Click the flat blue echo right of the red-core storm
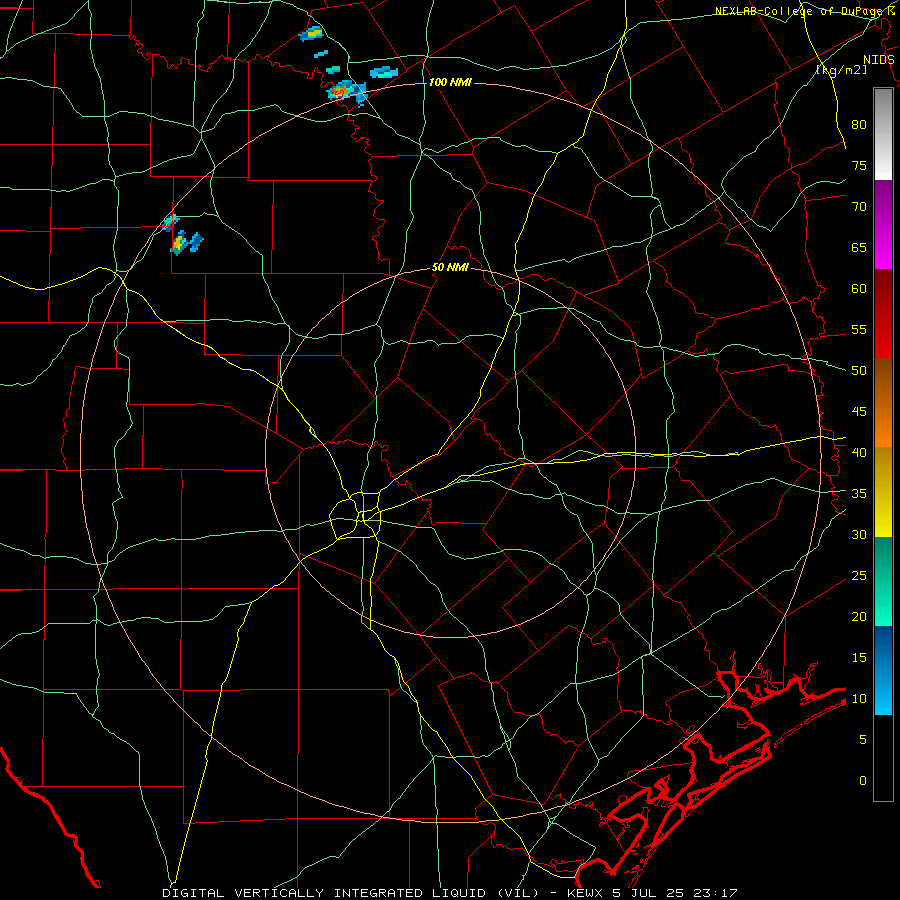The width and height of the screenshot is (900, 900). point(384,72)
